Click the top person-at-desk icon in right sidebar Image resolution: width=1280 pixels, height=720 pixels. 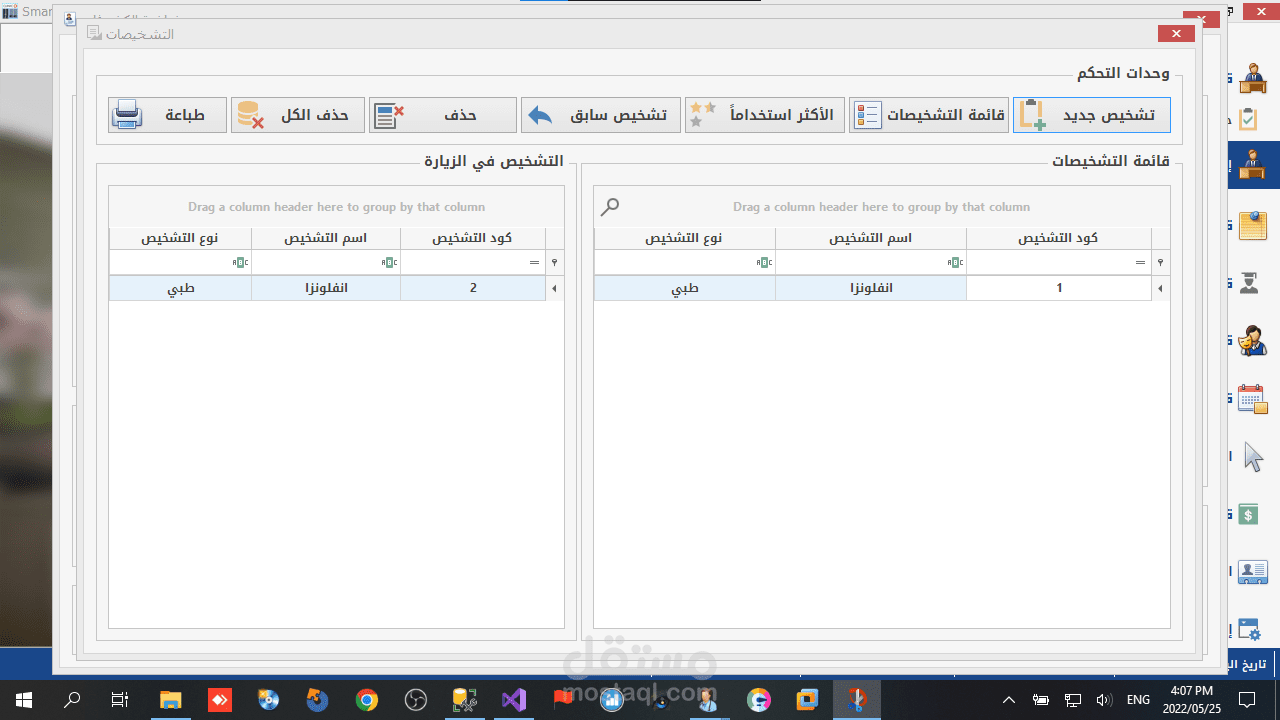tap(1252, 76)
